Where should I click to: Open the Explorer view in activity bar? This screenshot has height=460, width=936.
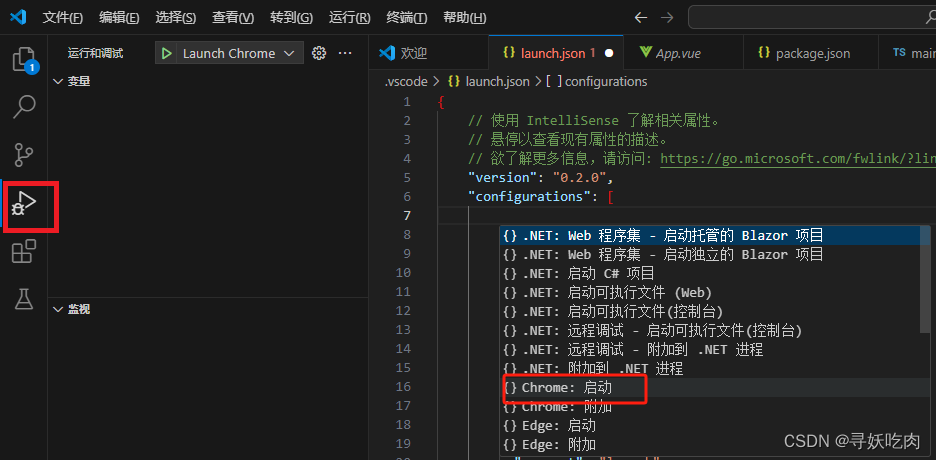click(x=24, y=59)
